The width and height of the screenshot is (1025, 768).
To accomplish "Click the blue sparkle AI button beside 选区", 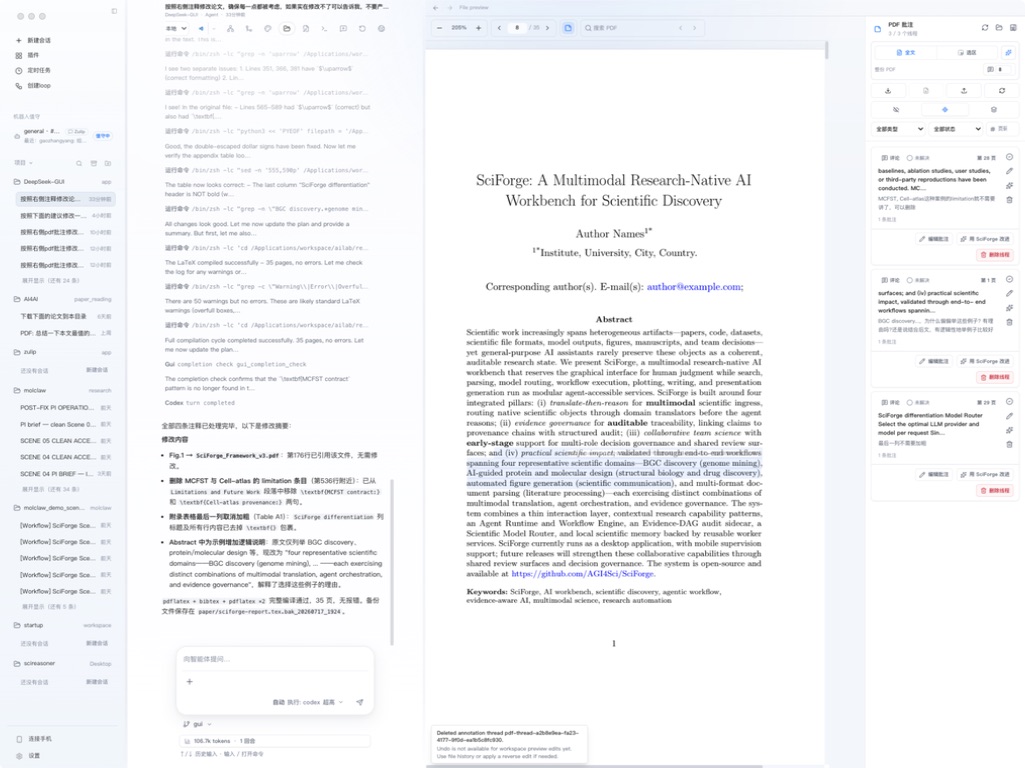I will coord(1008,52).
